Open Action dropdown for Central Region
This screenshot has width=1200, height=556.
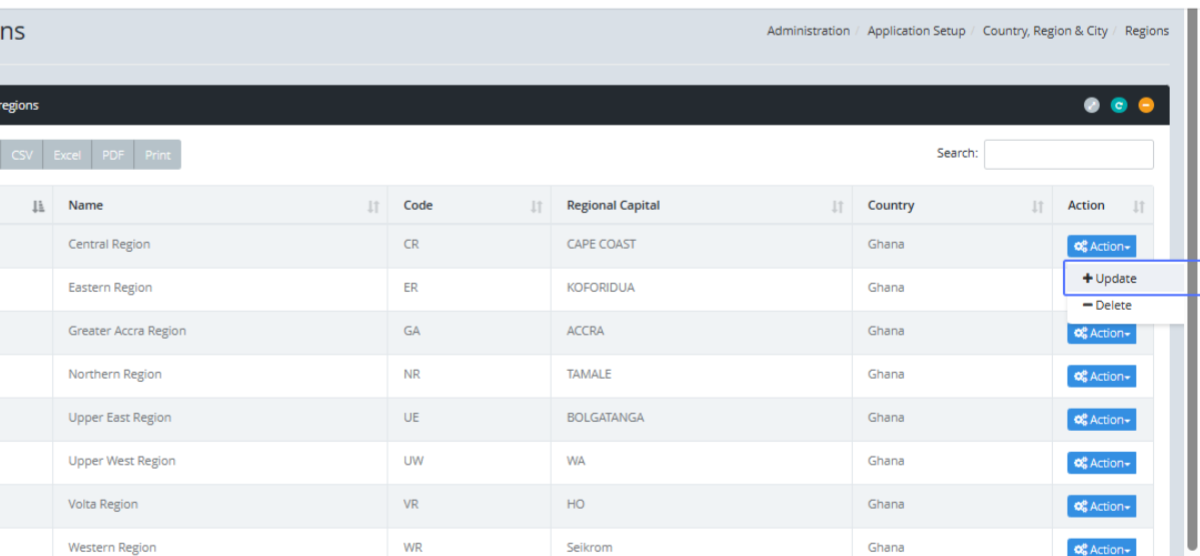(1101, 246)
